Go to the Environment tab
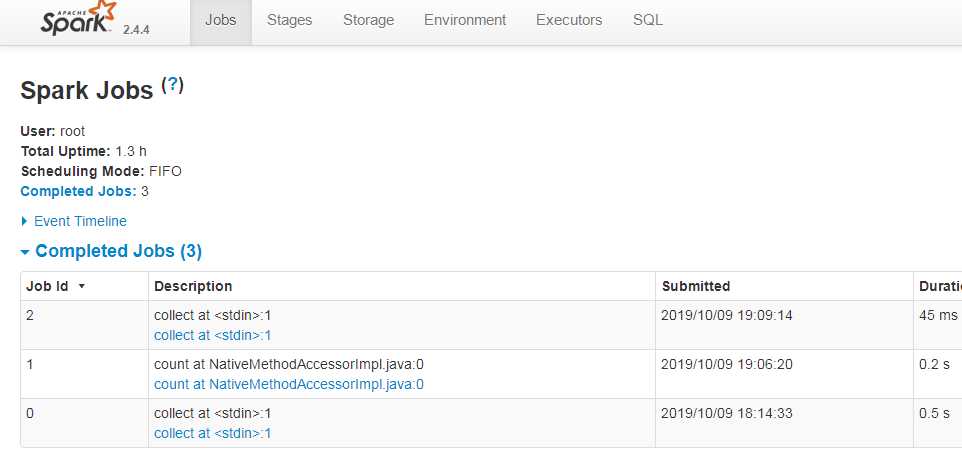Image resolution: width=962 pixels, height=450 pixels. (x=465, y=20)
